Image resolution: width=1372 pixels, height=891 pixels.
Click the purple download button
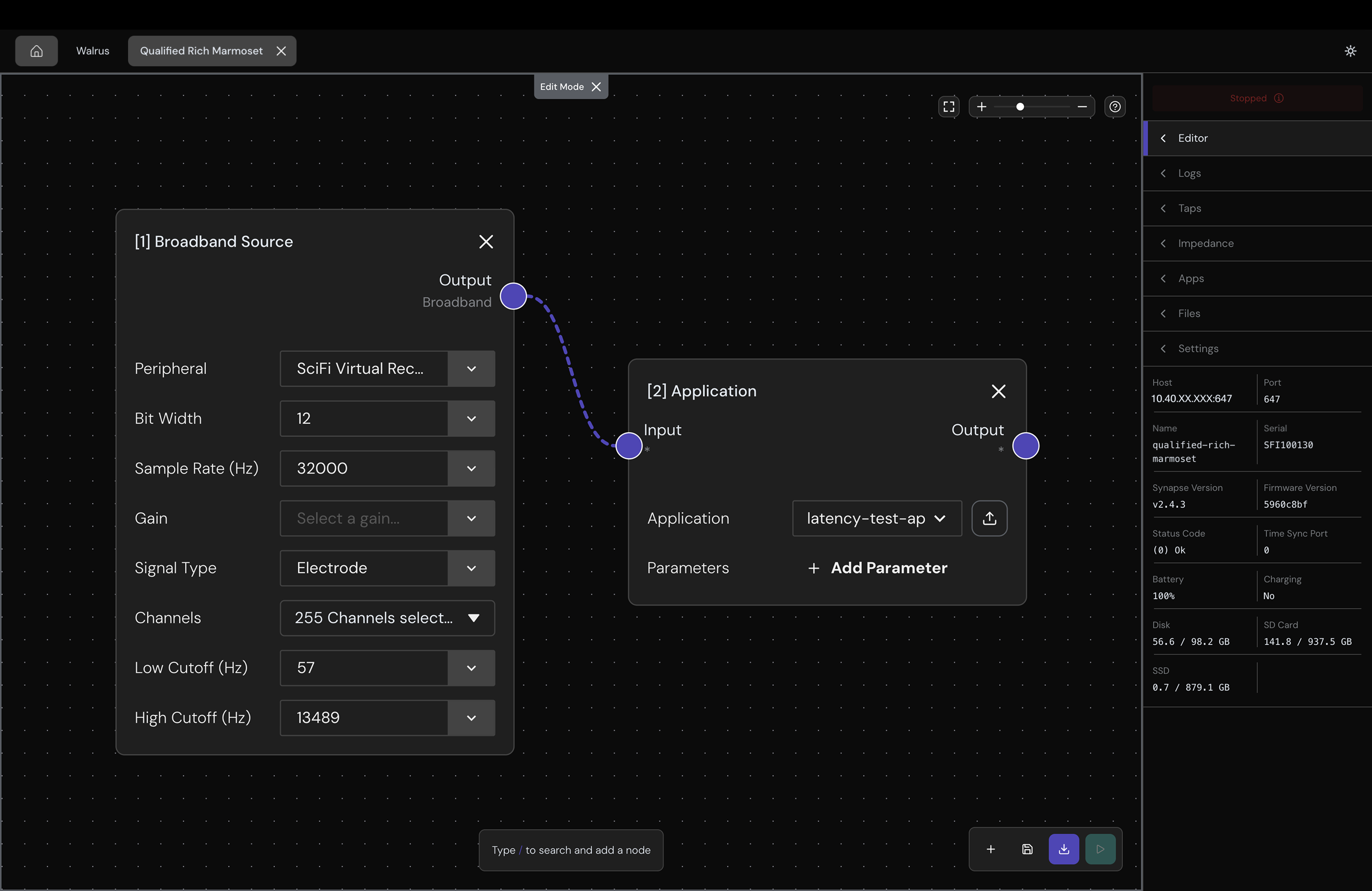point(1064,849)
